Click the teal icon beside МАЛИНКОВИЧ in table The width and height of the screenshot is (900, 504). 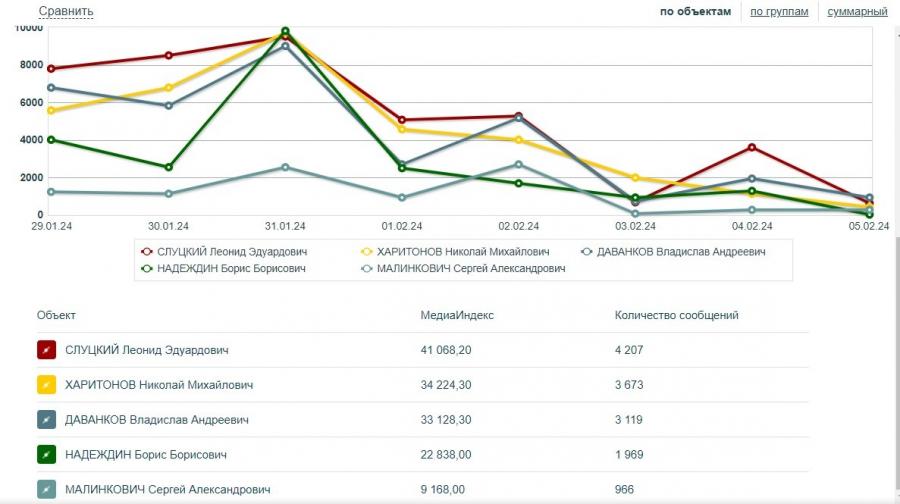click(x=46, y=490)
